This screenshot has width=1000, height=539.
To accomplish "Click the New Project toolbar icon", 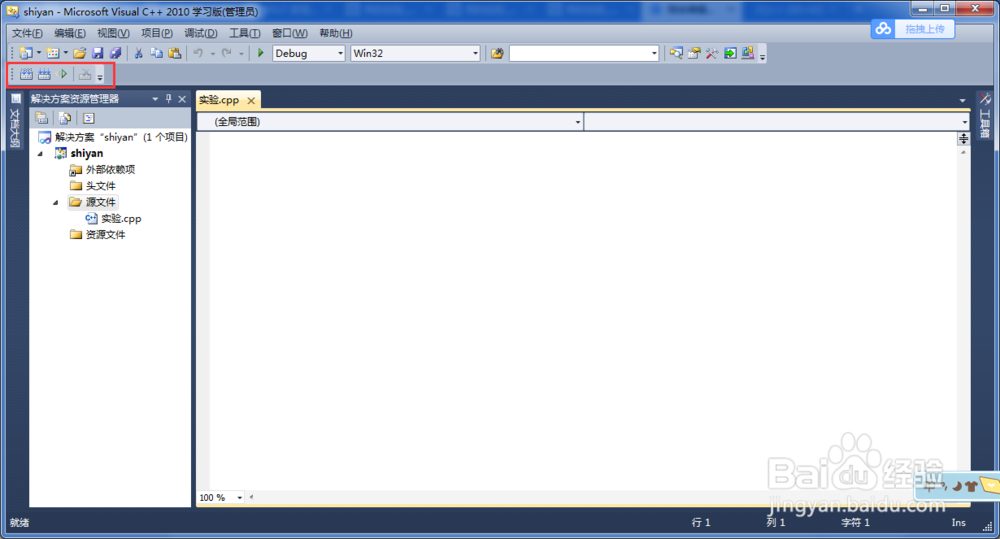I will point(26,53).
